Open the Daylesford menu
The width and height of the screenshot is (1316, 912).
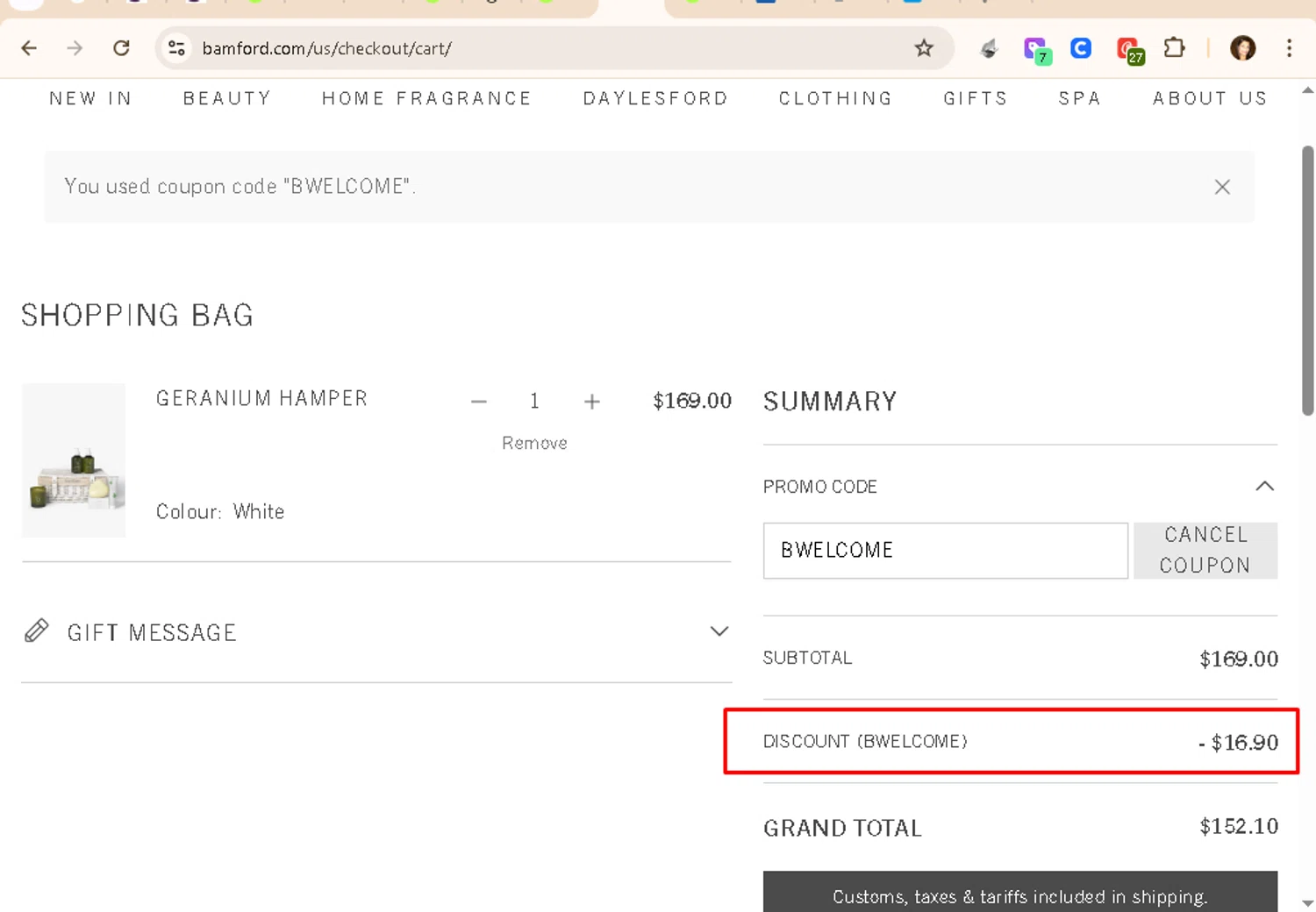pyautogui.click(x=655, y=98)
